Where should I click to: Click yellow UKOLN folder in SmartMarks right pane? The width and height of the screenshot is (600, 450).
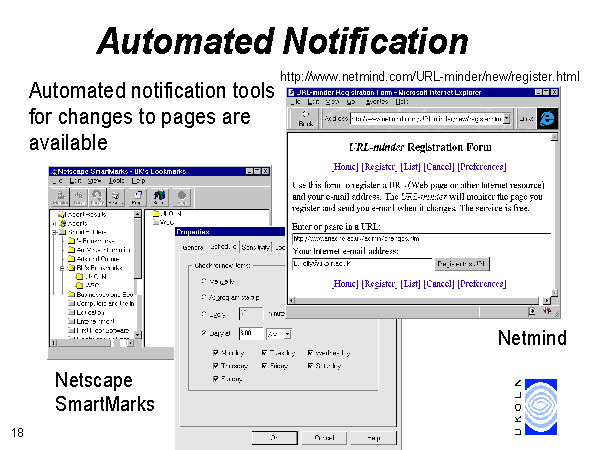click(156, 214)
